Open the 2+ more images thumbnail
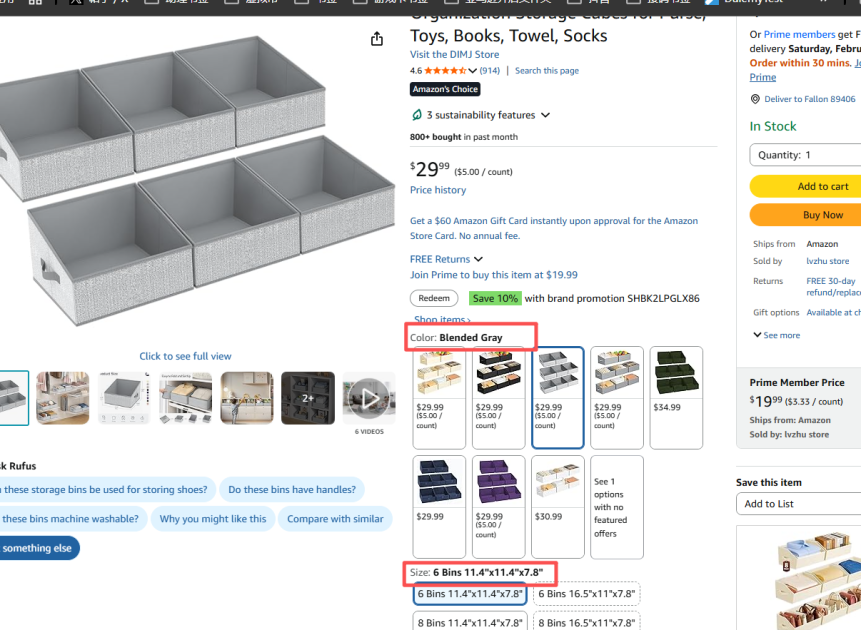Image resolution: width=861 pixels, height=630 pixels. tap(308, 398)
